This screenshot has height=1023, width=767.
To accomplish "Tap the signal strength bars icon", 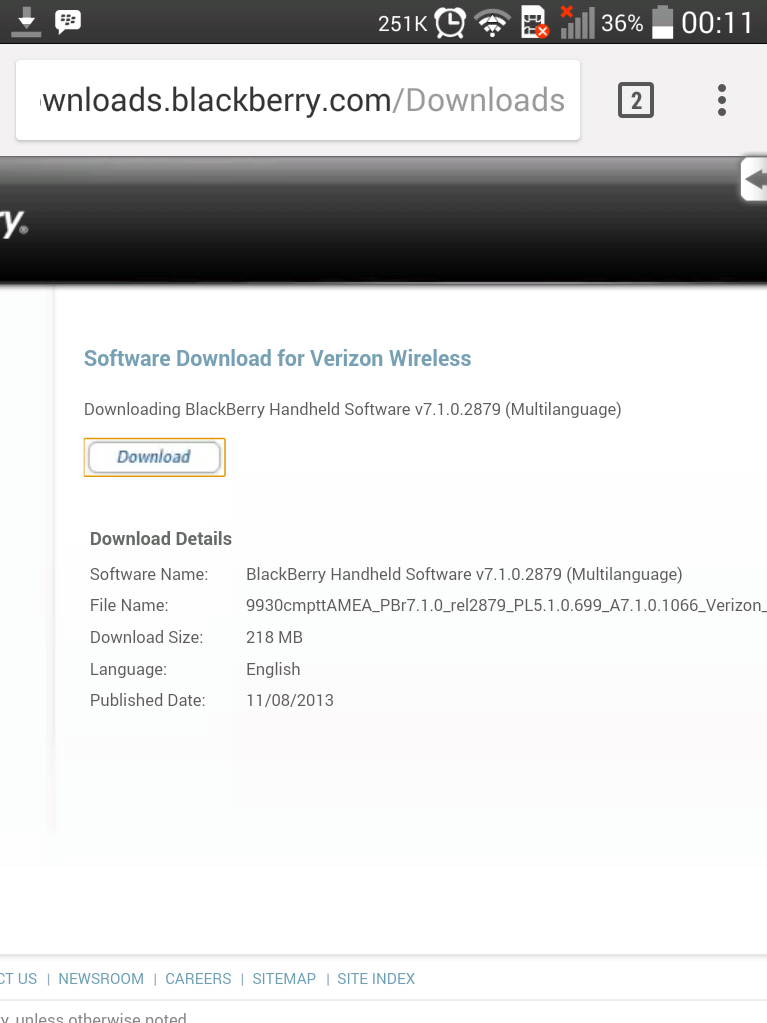I will 577,22.
